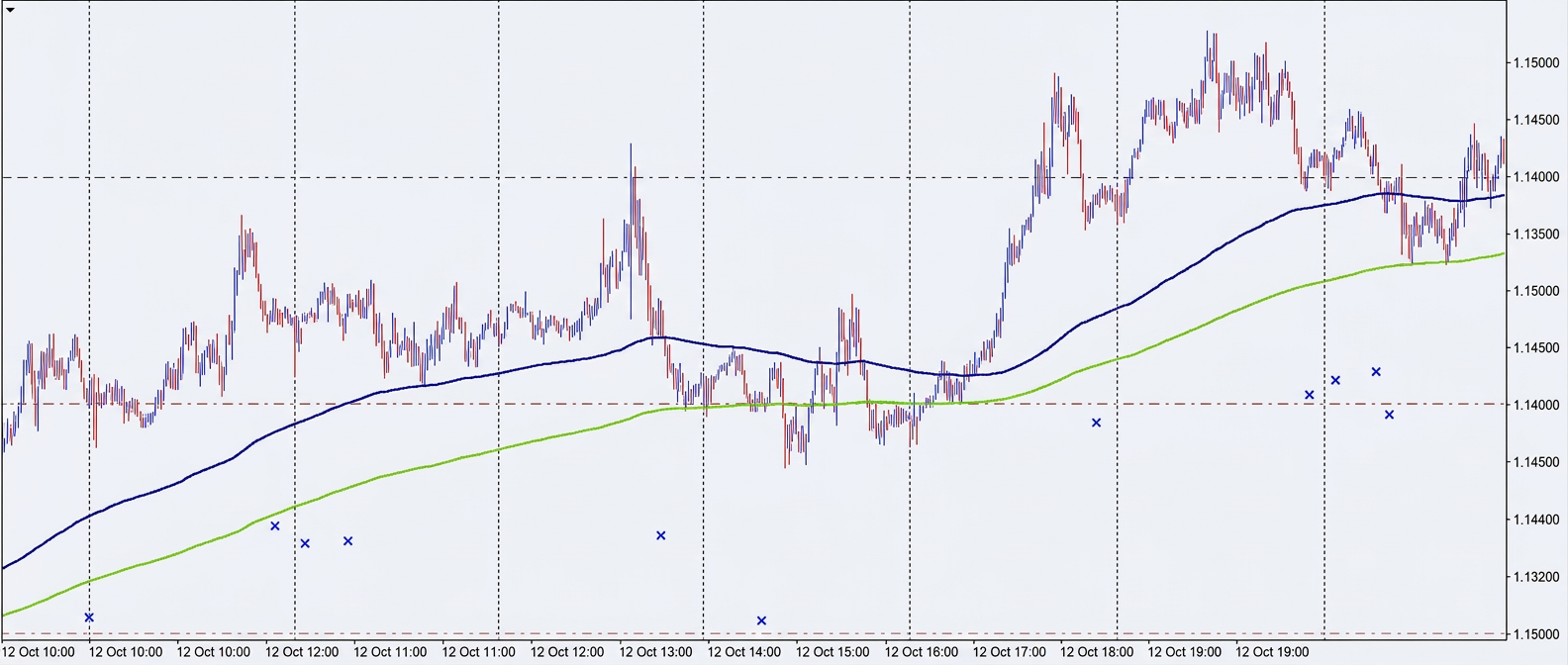Select the 12 Oct 13:00 time label
Screen dimensions: 1568x665
tap(655, 652)
